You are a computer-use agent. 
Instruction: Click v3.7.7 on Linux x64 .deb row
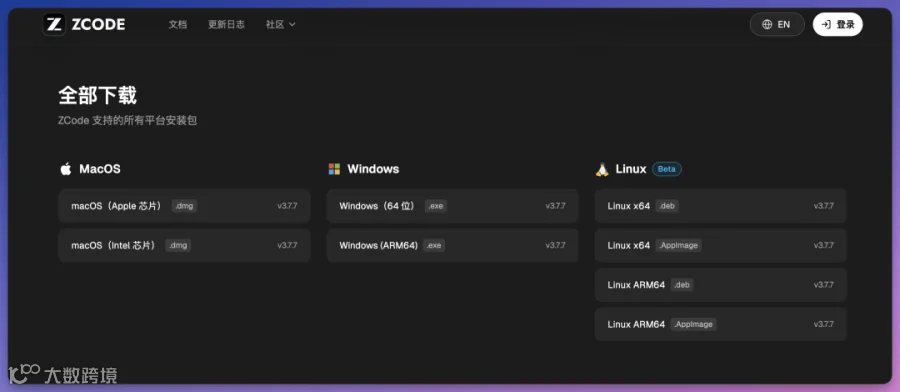coord(824,205)
